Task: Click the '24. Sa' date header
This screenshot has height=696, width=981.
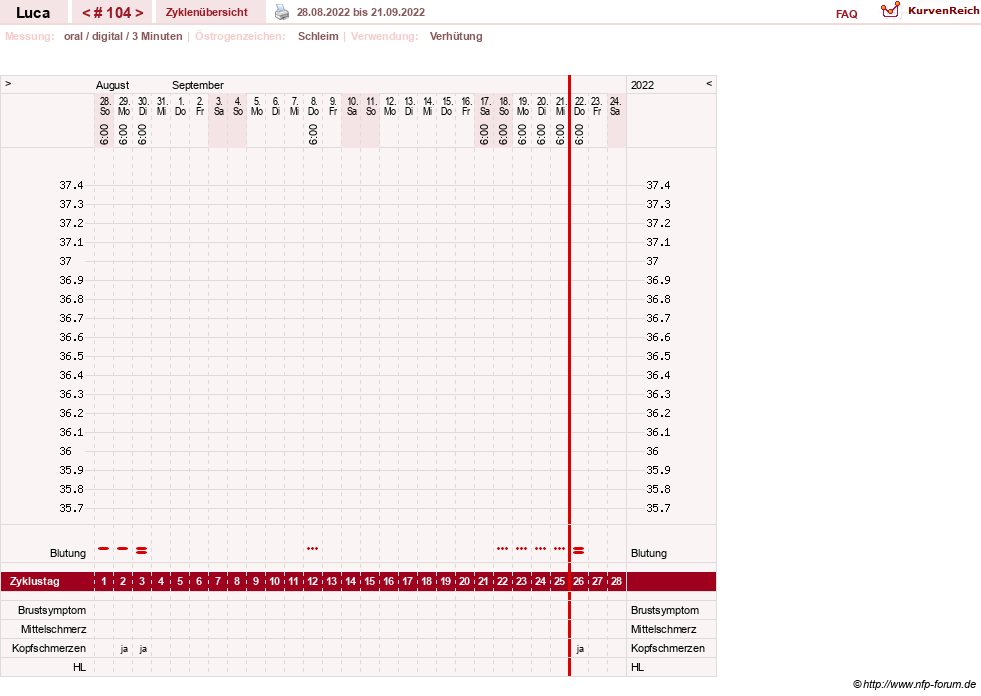Action: [x=615, y=106]
